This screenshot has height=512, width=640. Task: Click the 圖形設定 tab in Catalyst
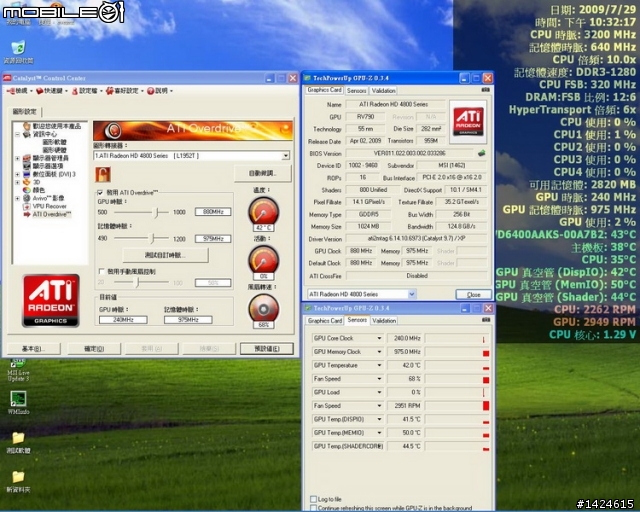pos(24,111)
